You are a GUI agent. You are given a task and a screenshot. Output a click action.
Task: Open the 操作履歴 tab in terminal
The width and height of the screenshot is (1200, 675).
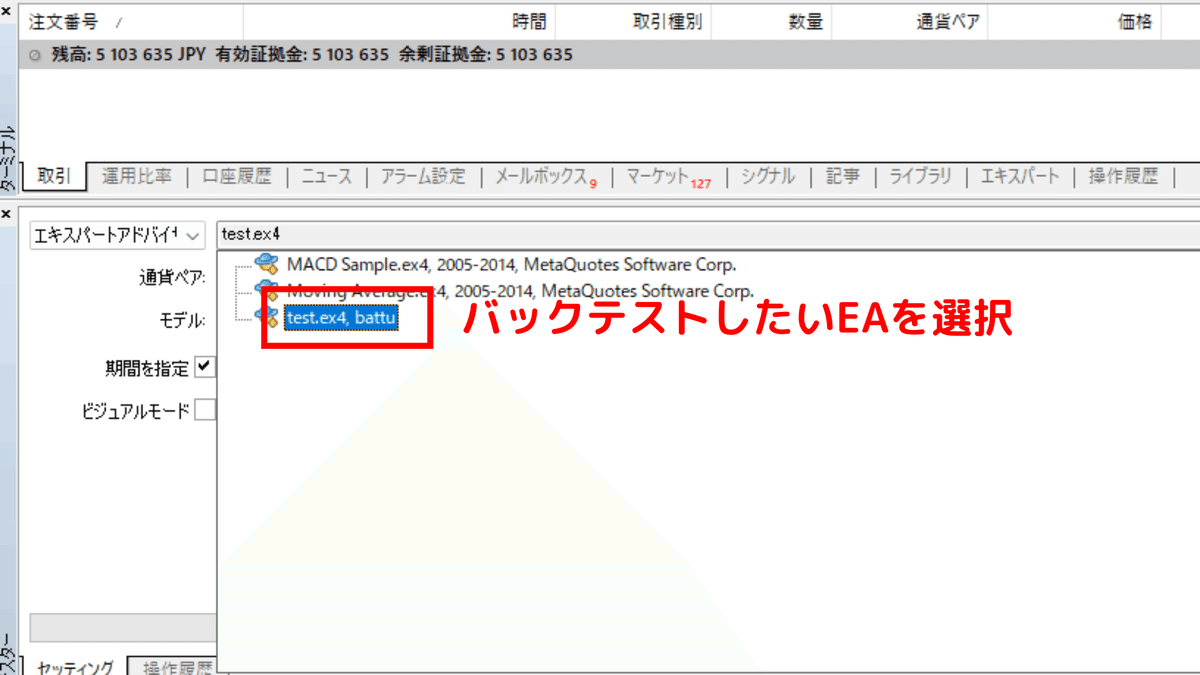(x=1123, y=176)
